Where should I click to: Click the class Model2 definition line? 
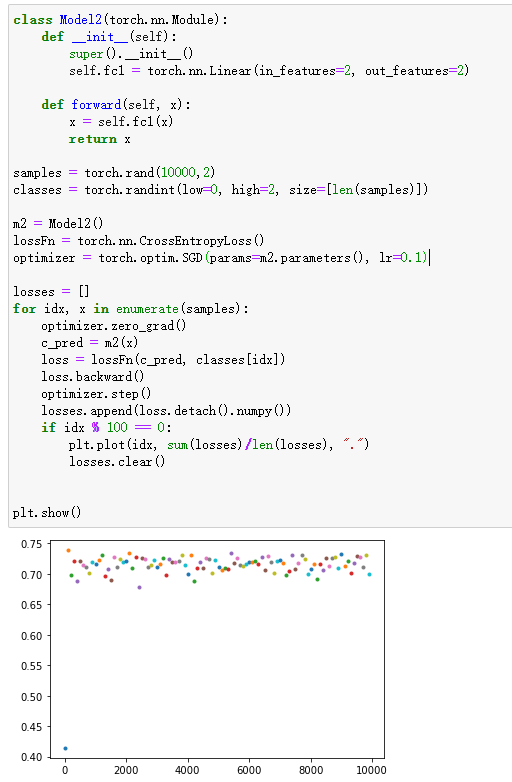coord(120,19)
